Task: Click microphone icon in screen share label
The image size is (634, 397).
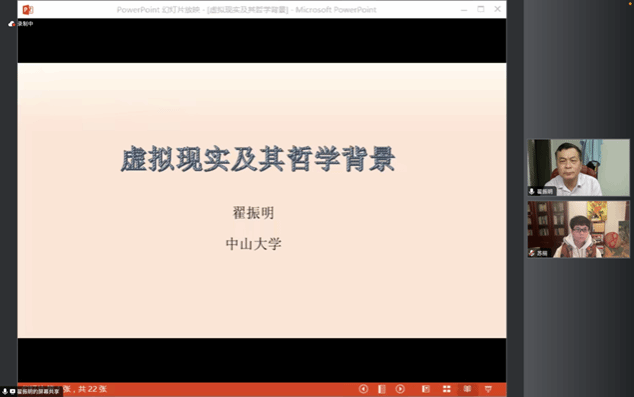Action: coord(5,391)
